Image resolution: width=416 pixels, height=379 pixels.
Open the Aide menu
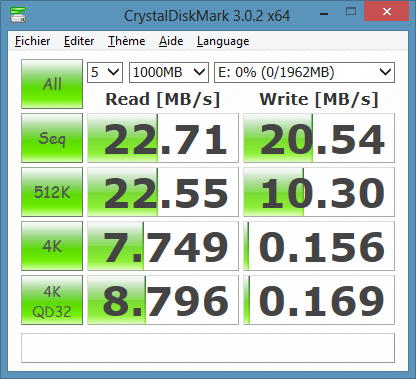(x=171, y=41)
